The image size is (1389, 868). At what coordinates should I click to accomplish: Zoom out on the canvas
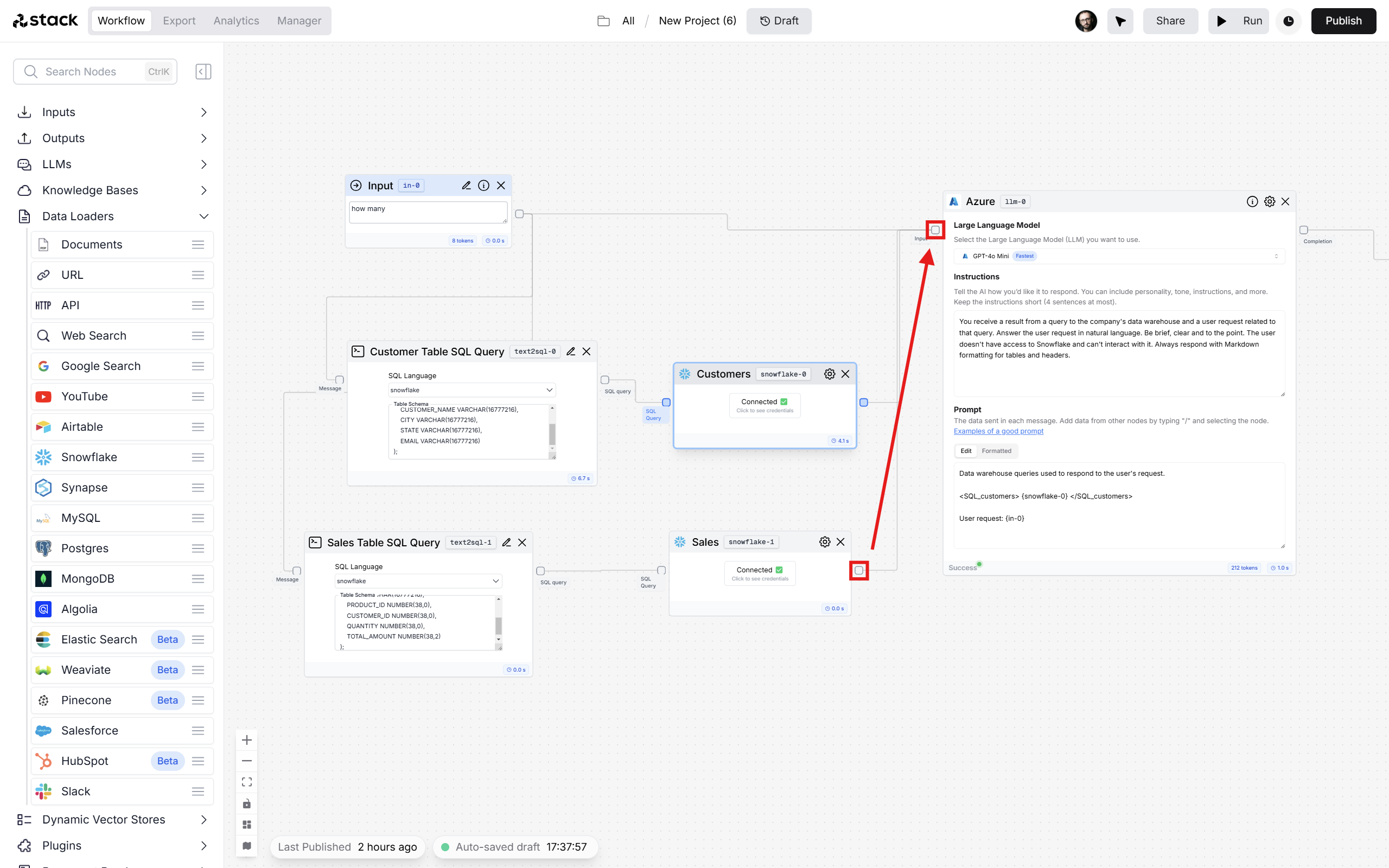(247, 761)
